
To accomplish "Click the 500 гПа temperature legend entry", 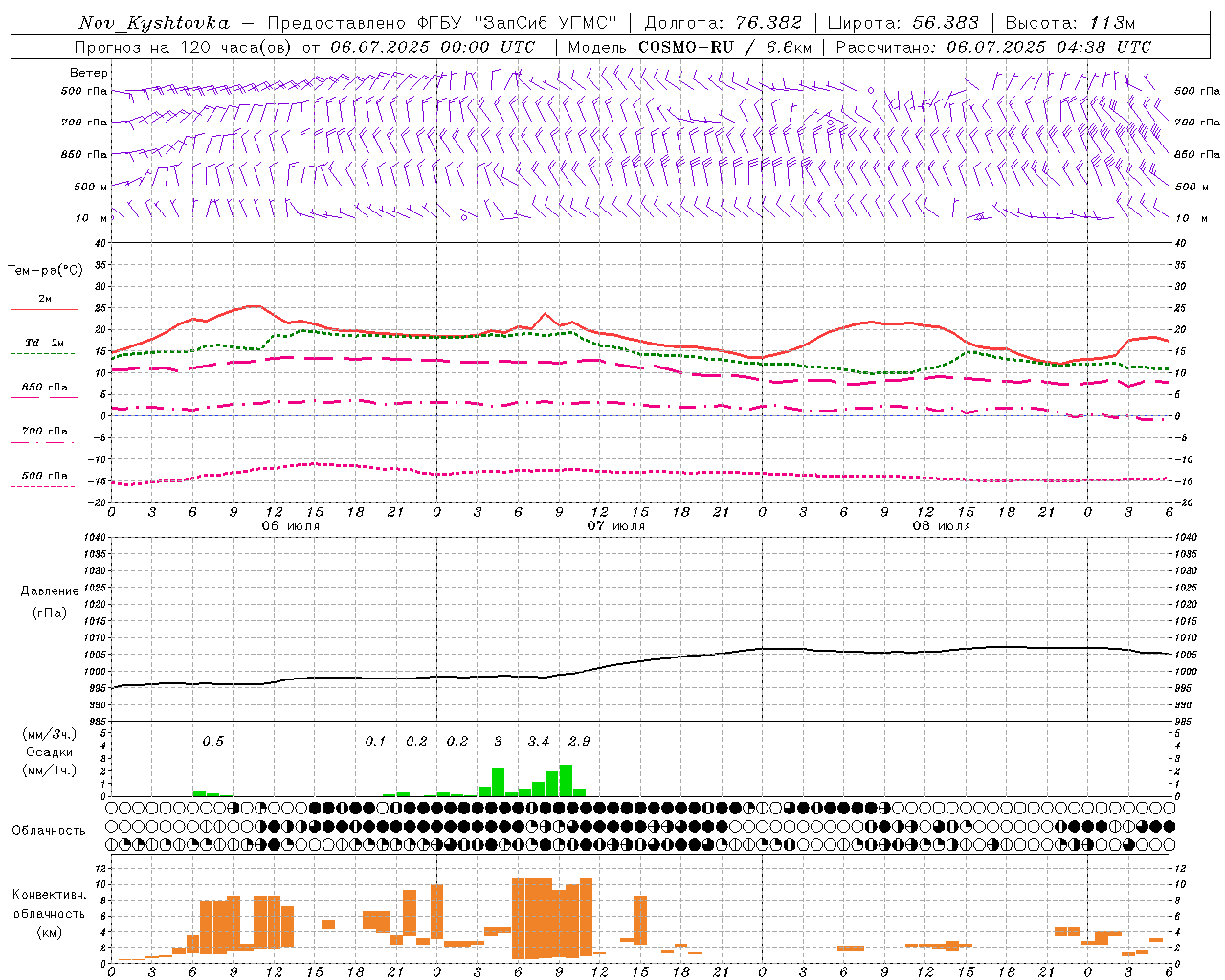I will (44, 476).
